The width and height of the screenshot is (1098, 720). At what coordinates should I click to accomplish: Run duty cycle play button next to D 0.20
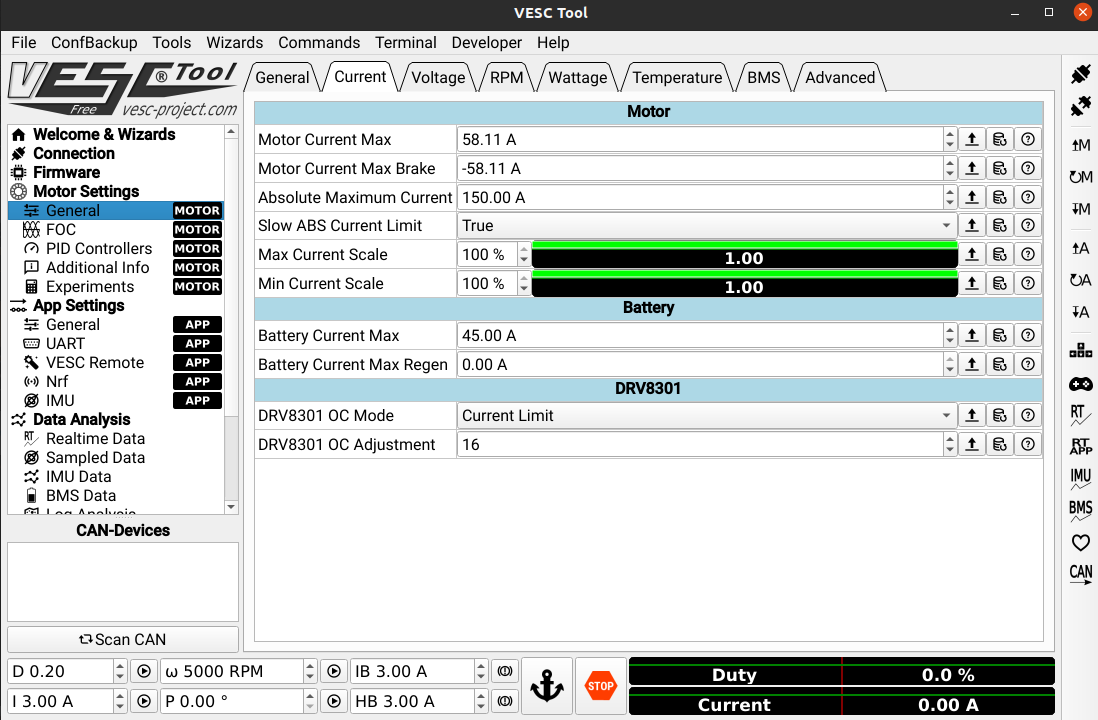(144, 671)
